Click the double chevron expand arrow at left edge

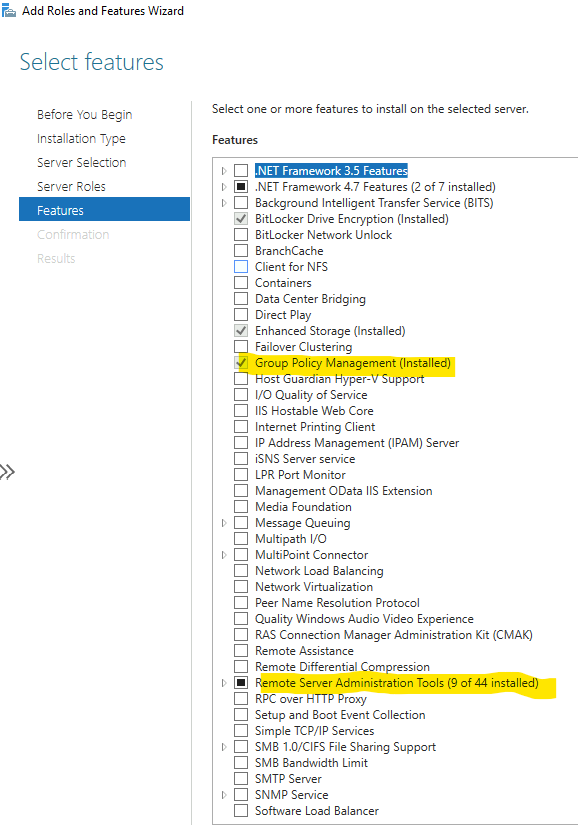[x=7, y=472]
